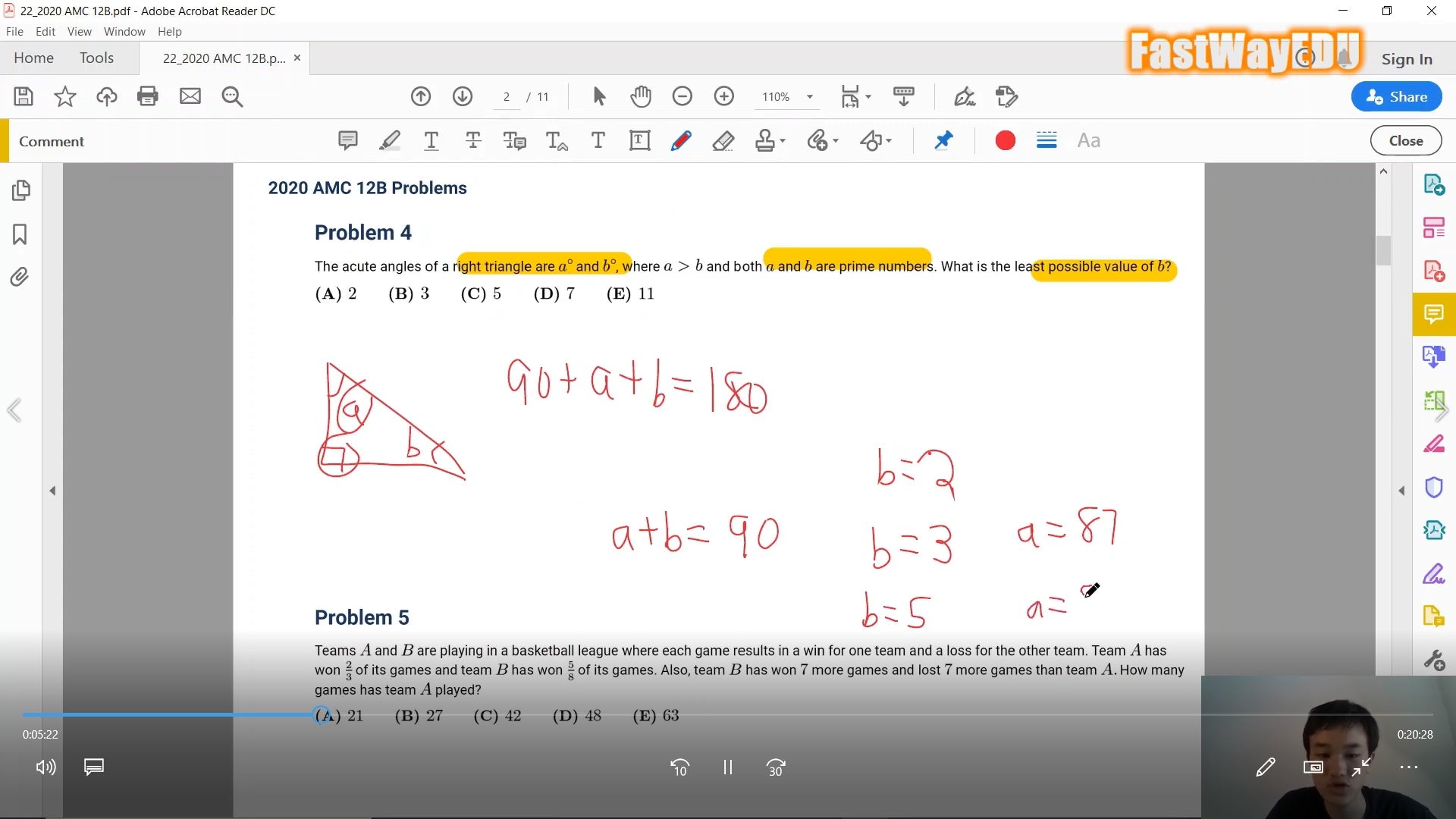Select the Add text comment tool

[x=598, y=140]
